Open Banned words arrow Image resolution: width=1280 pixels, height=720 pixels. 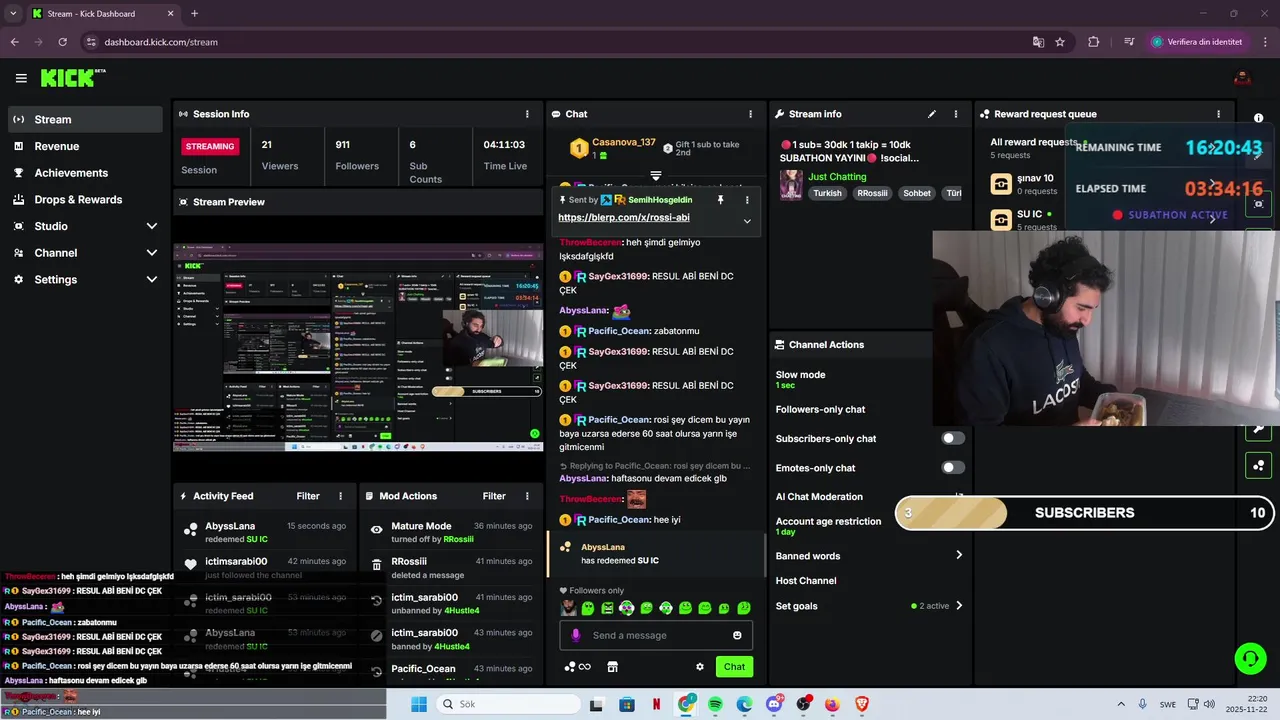click(958, 555)
